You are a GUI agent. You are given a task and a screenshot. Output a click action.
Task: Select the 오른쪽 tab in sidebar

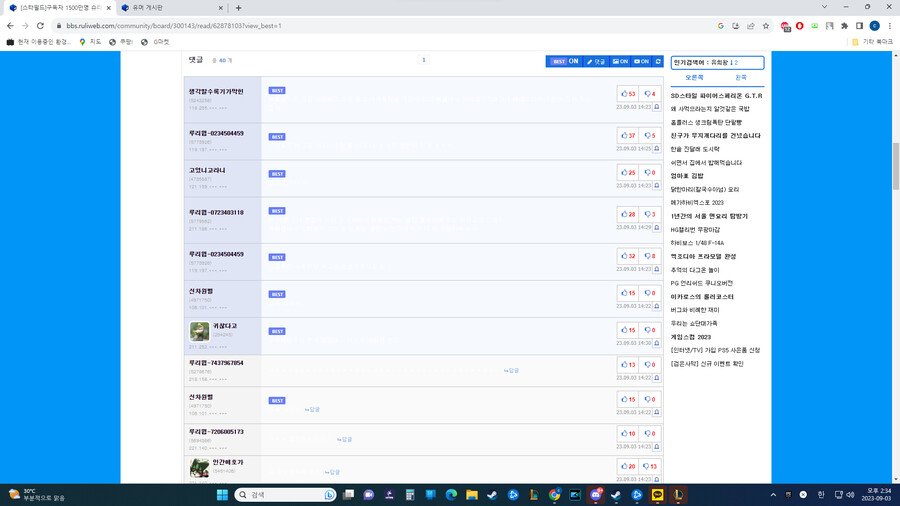click(x=694, y=77)
